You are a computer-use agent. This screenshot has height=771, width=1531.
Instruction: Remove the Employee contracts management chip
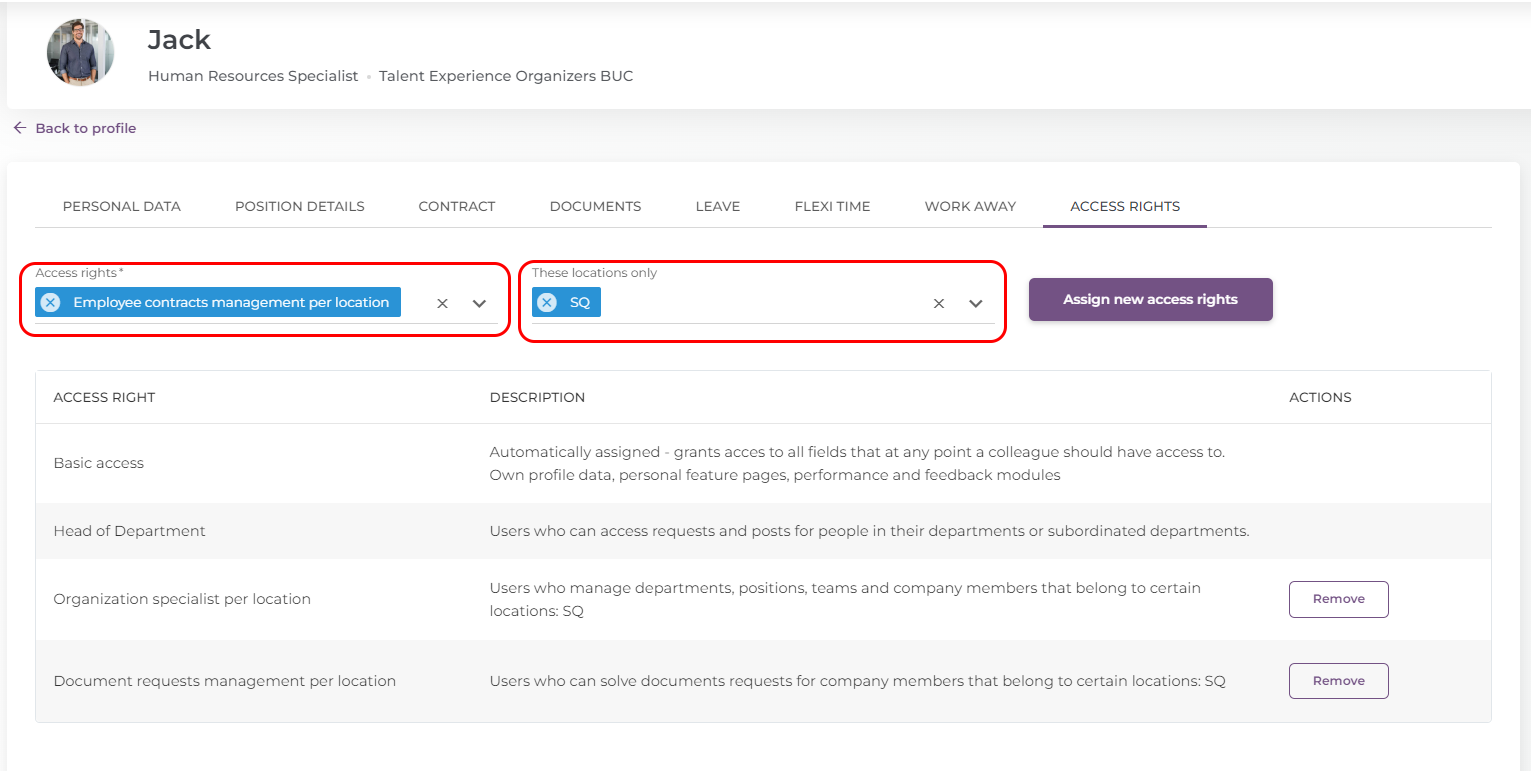click(x=50, y=302)
